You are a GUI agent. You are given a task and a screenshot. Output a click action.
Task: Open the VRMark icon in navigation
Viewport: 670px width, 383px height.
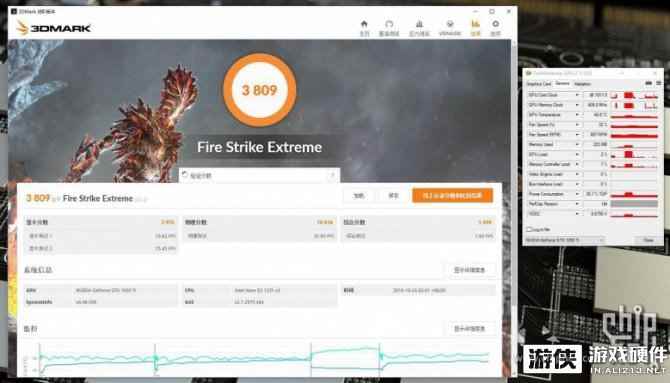tap(450, 28)
